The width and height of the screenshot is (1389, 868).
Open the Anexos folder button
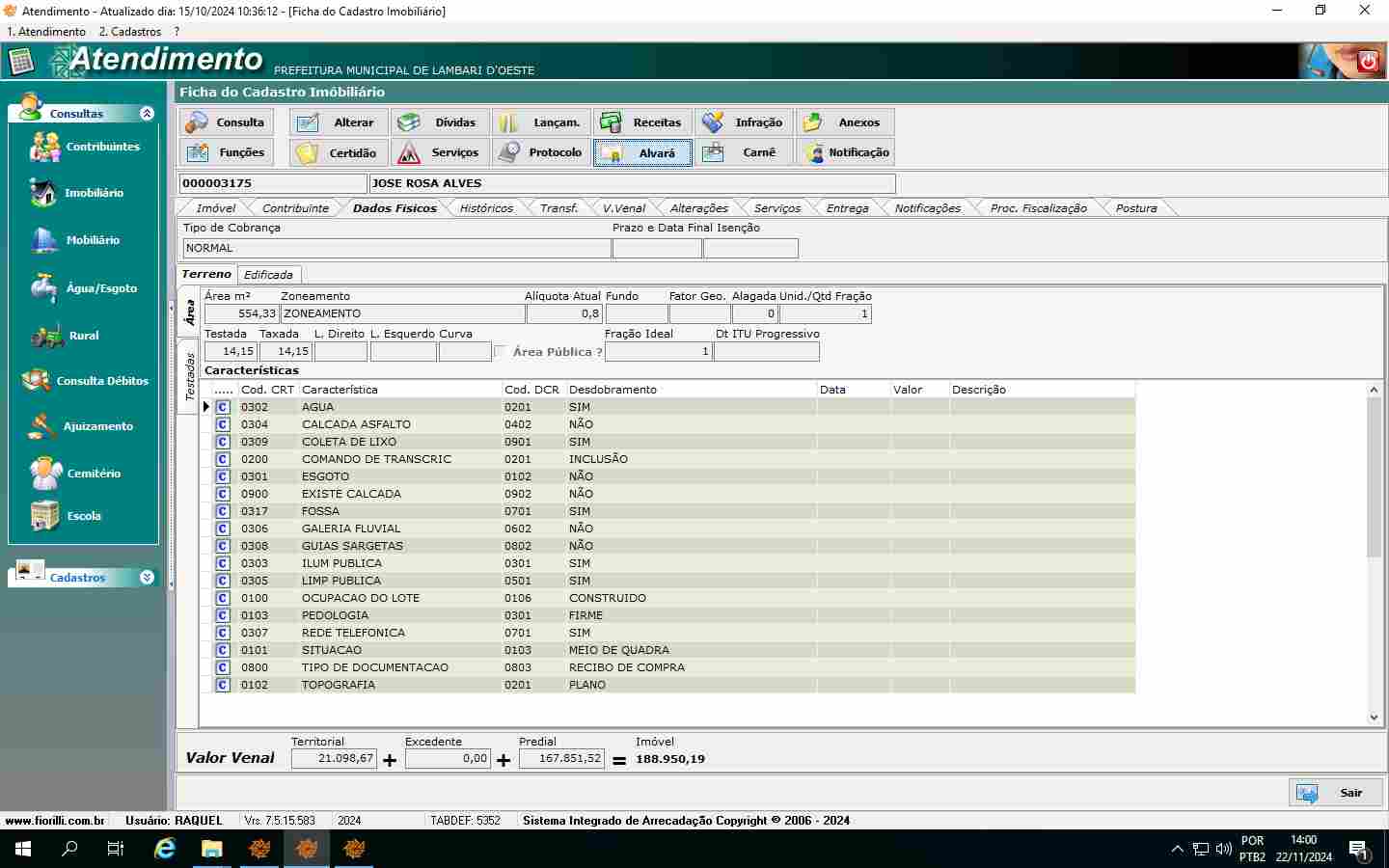tap(845, 122)
